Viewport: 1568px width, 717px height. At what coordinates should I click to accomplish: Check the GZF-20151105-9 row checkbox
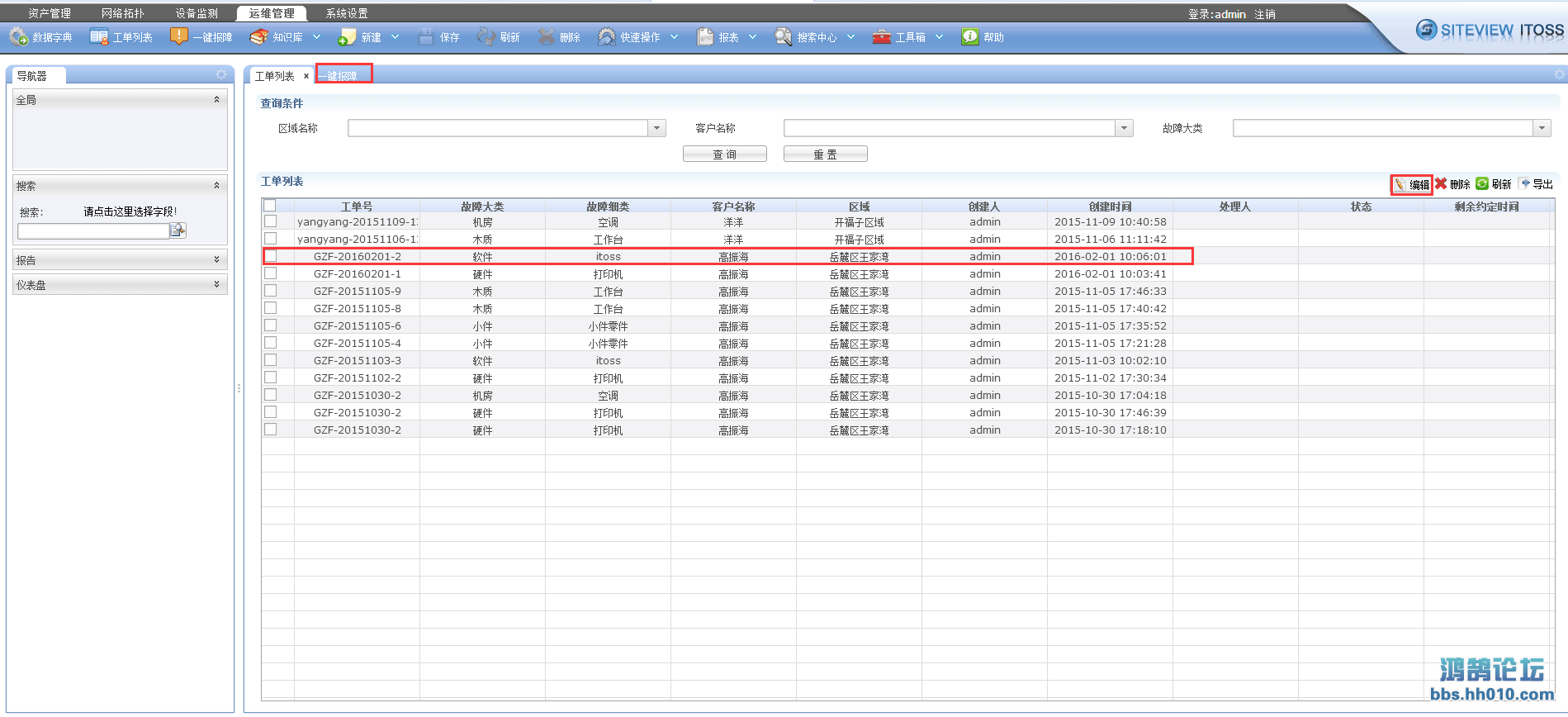coord(271,291)
